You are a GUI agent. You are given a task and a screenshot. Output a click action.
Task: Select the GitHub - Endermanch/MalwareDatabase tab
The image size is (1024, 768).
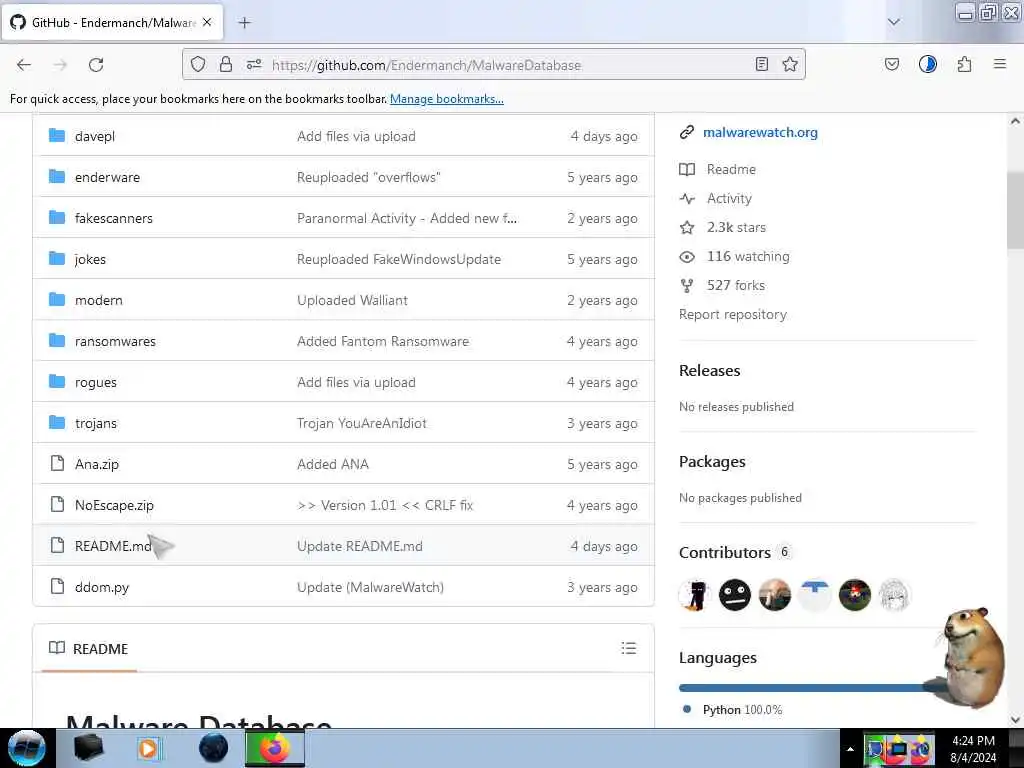(x=112, y=22)
